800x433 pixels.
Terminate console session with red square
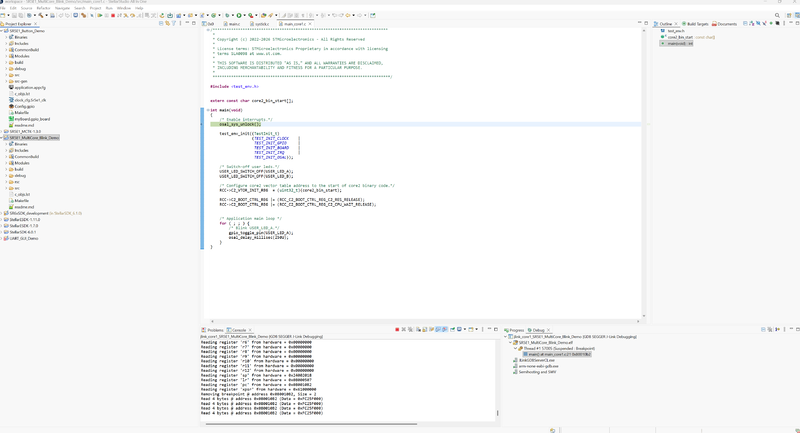point(397,329)
